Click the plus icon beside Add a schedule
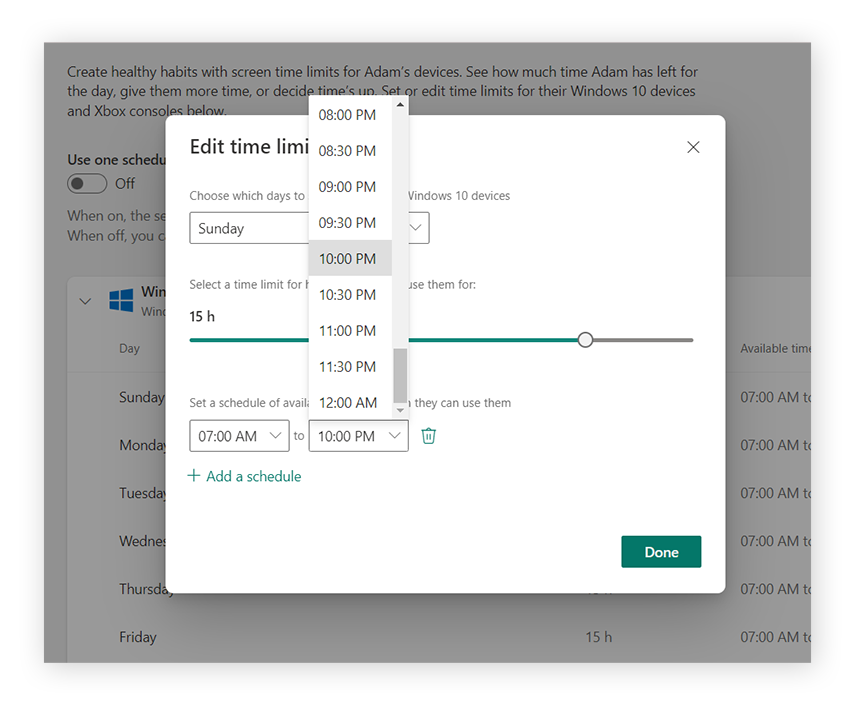855x706 pixels. coord(192,476)
